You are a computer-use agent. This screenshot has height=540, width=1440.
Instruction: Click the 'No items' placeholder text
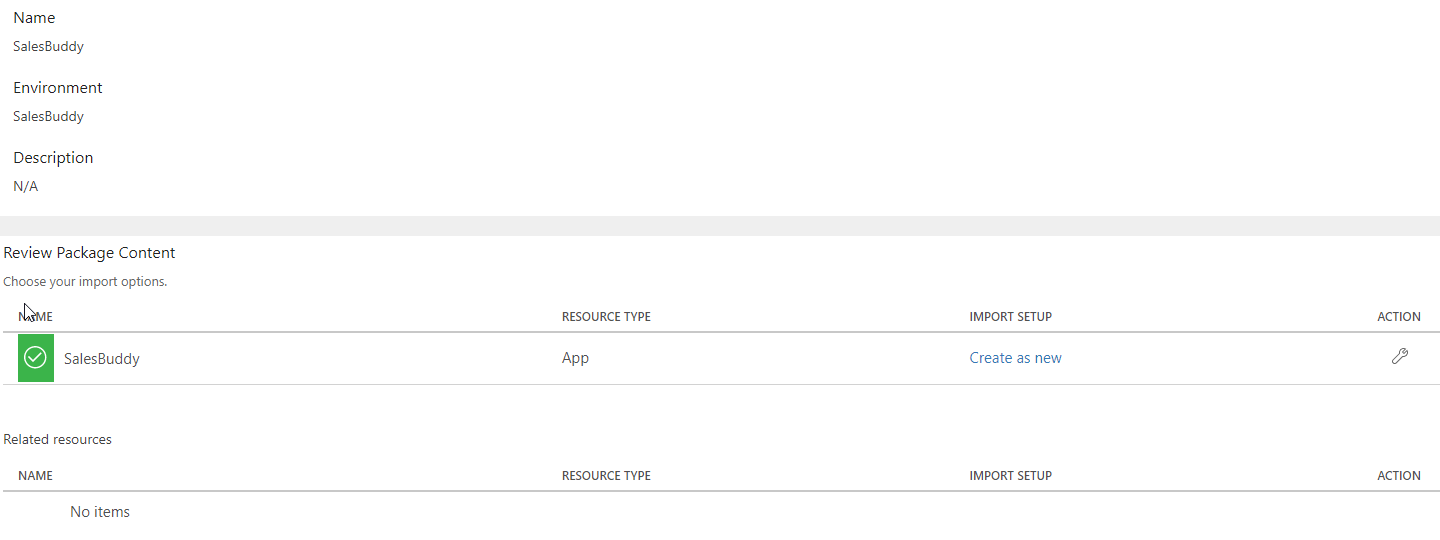click(100, 512)
